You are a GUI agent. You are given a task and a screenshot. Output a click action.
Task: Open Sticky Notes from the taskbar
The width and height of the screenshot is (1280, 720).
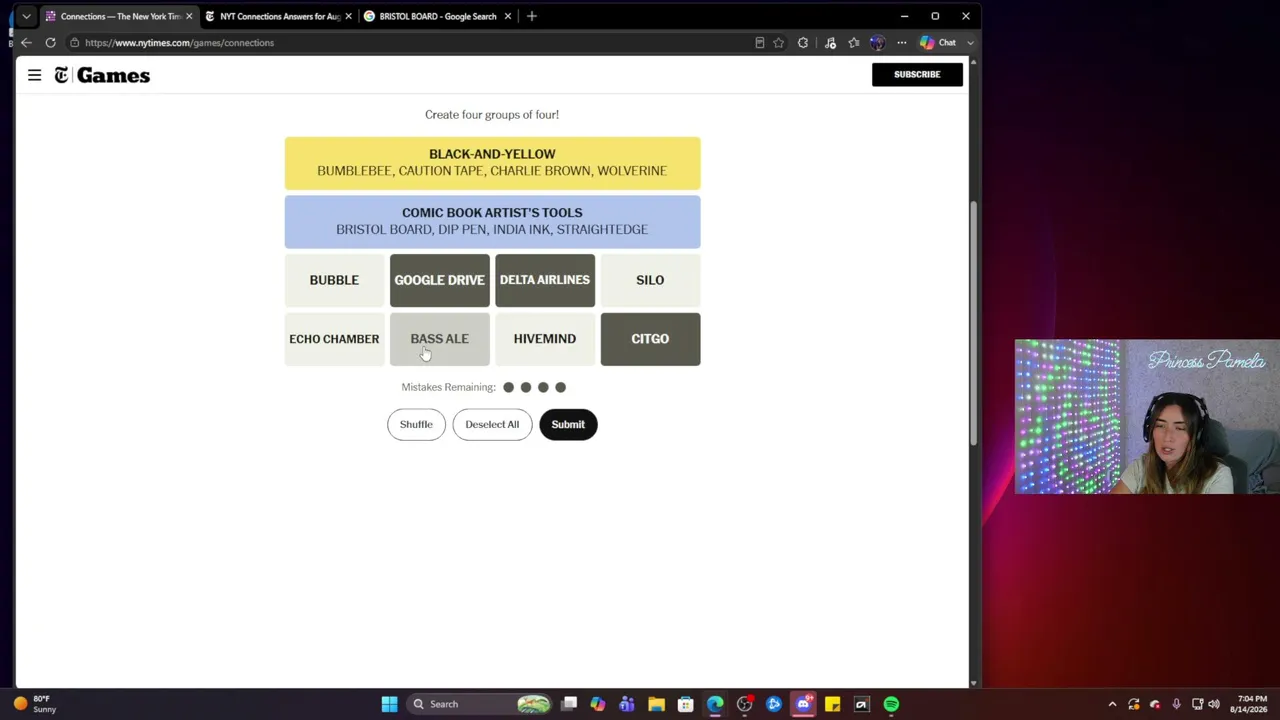pyautogui.click(x=832, y=704)
